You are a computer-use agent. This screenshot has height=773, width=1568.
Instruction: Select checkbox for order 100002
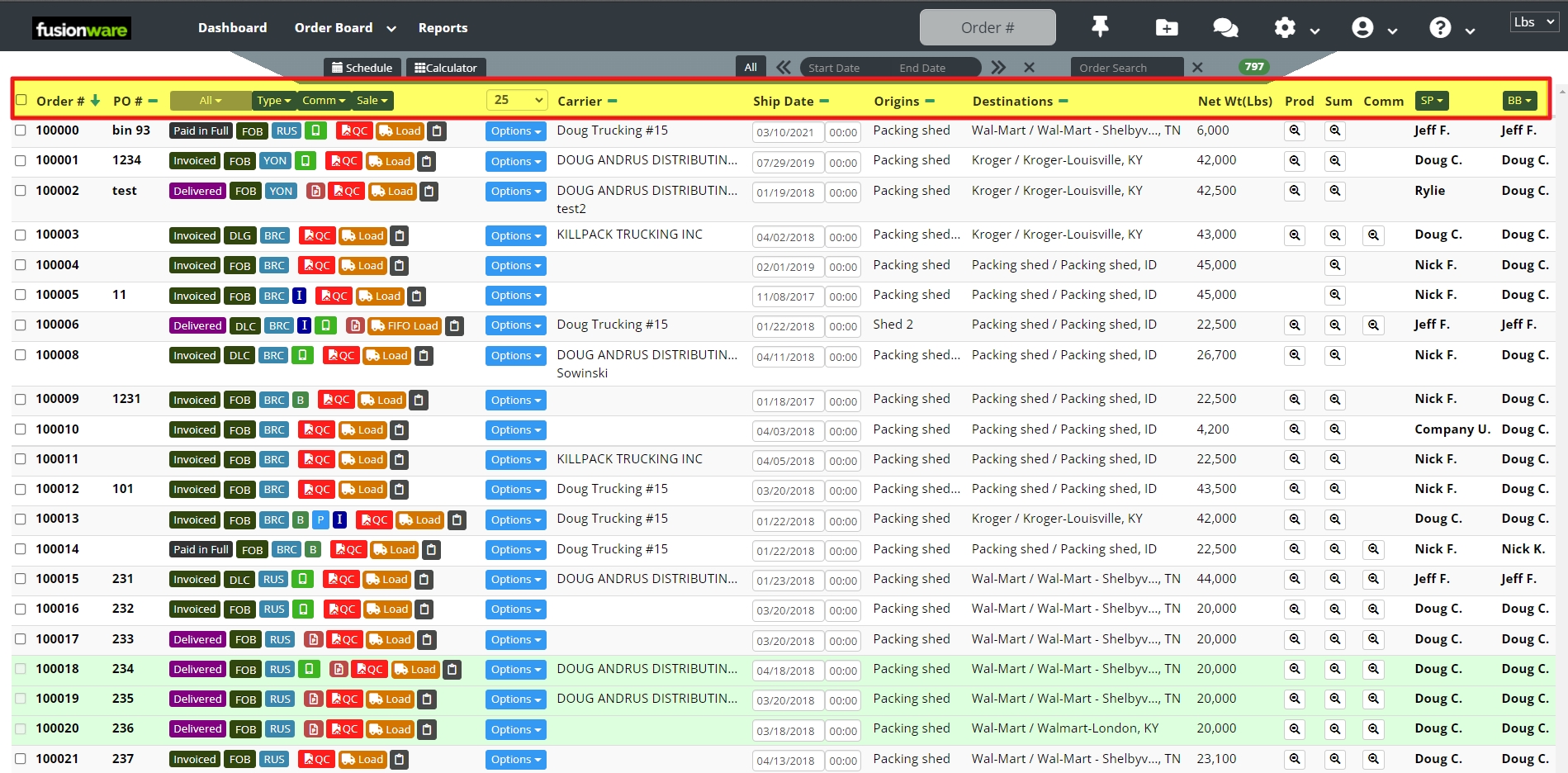pyautogui.click(x=21, y=191)
